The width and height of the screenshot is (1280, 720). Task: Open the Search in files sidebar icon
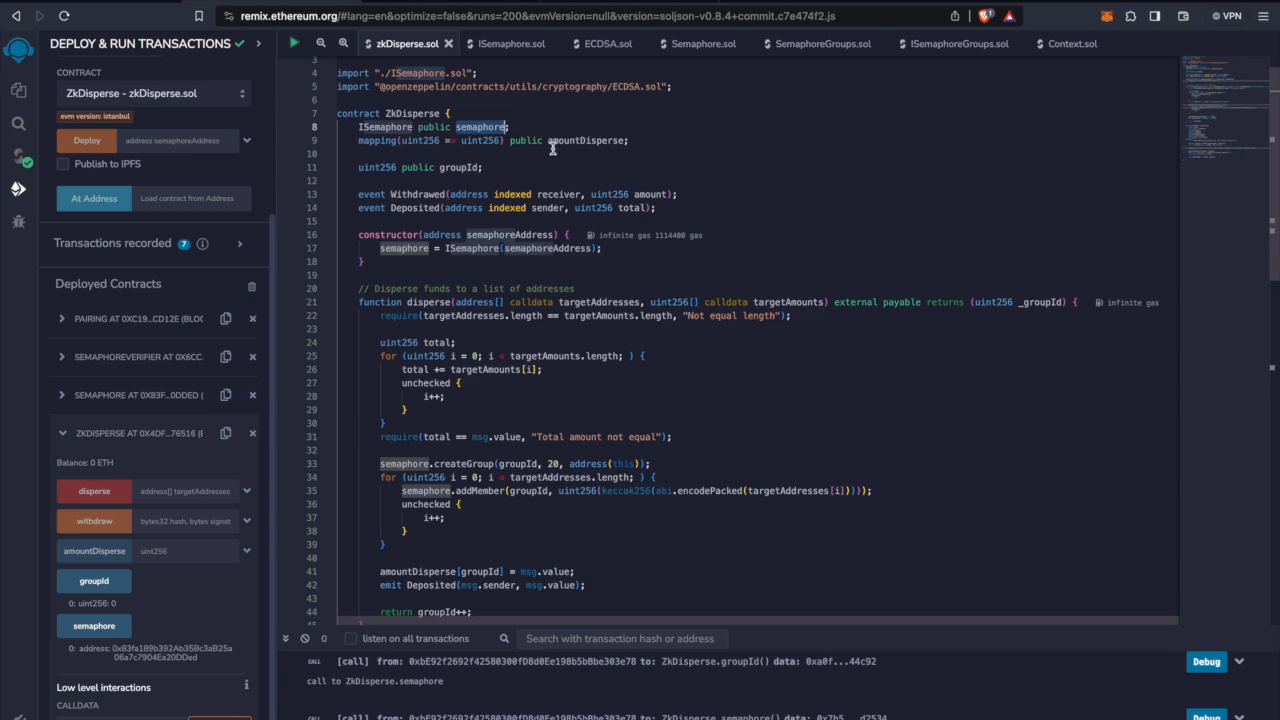pyautogui.click(x=18, y=124)
